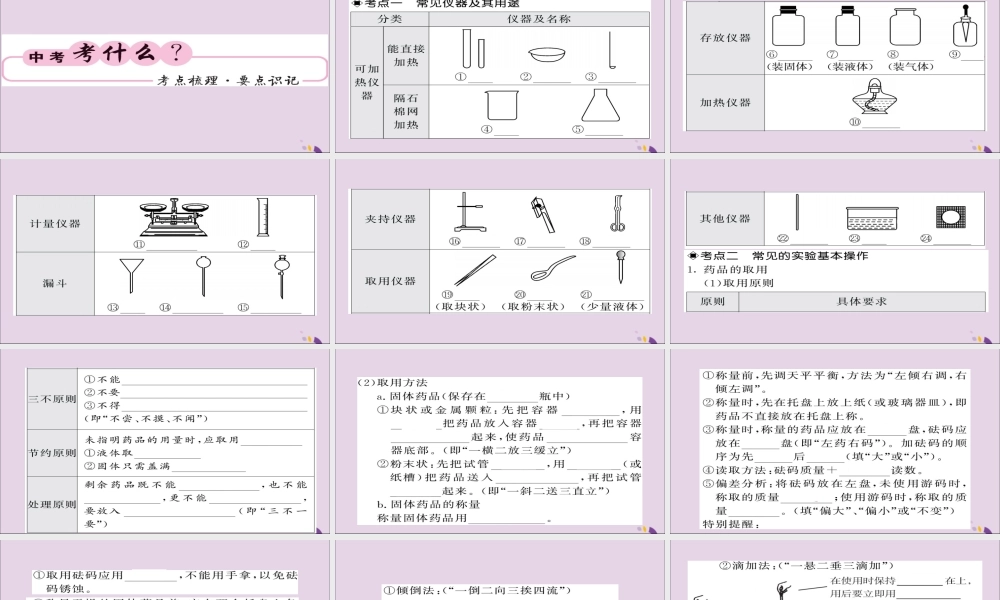This screenshot has width=1000, height=600.
Task: Select the medicine spoon drawing labeled ⑳
Action: tap(552, 268)
